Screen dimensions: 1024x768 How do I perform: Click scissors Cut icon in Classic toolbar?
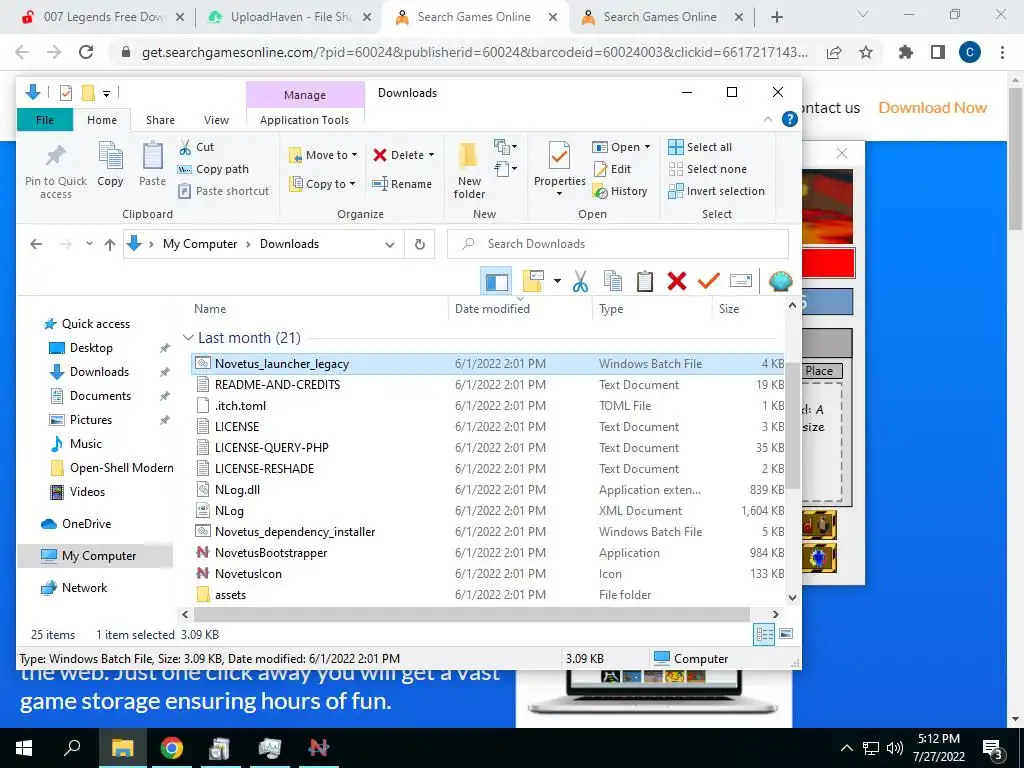tap(580, 281)
